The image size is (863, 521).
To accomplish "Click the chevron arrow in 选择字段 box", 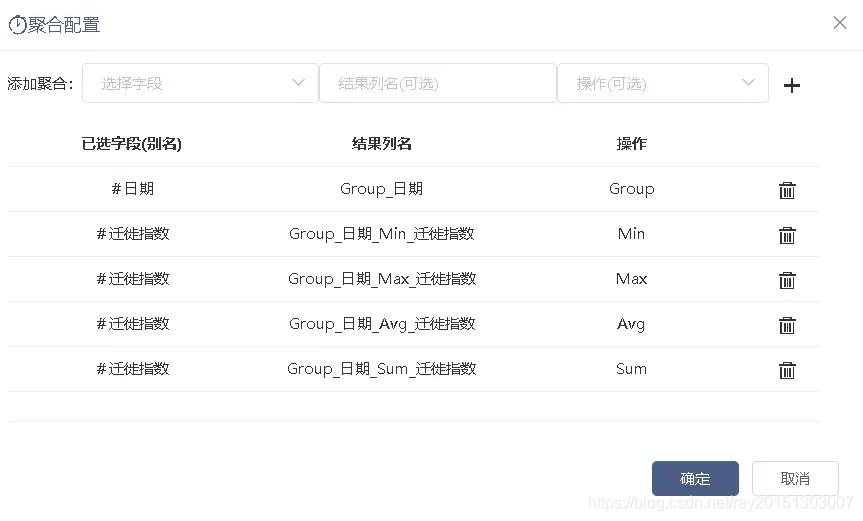I will [x=298, y=83].
